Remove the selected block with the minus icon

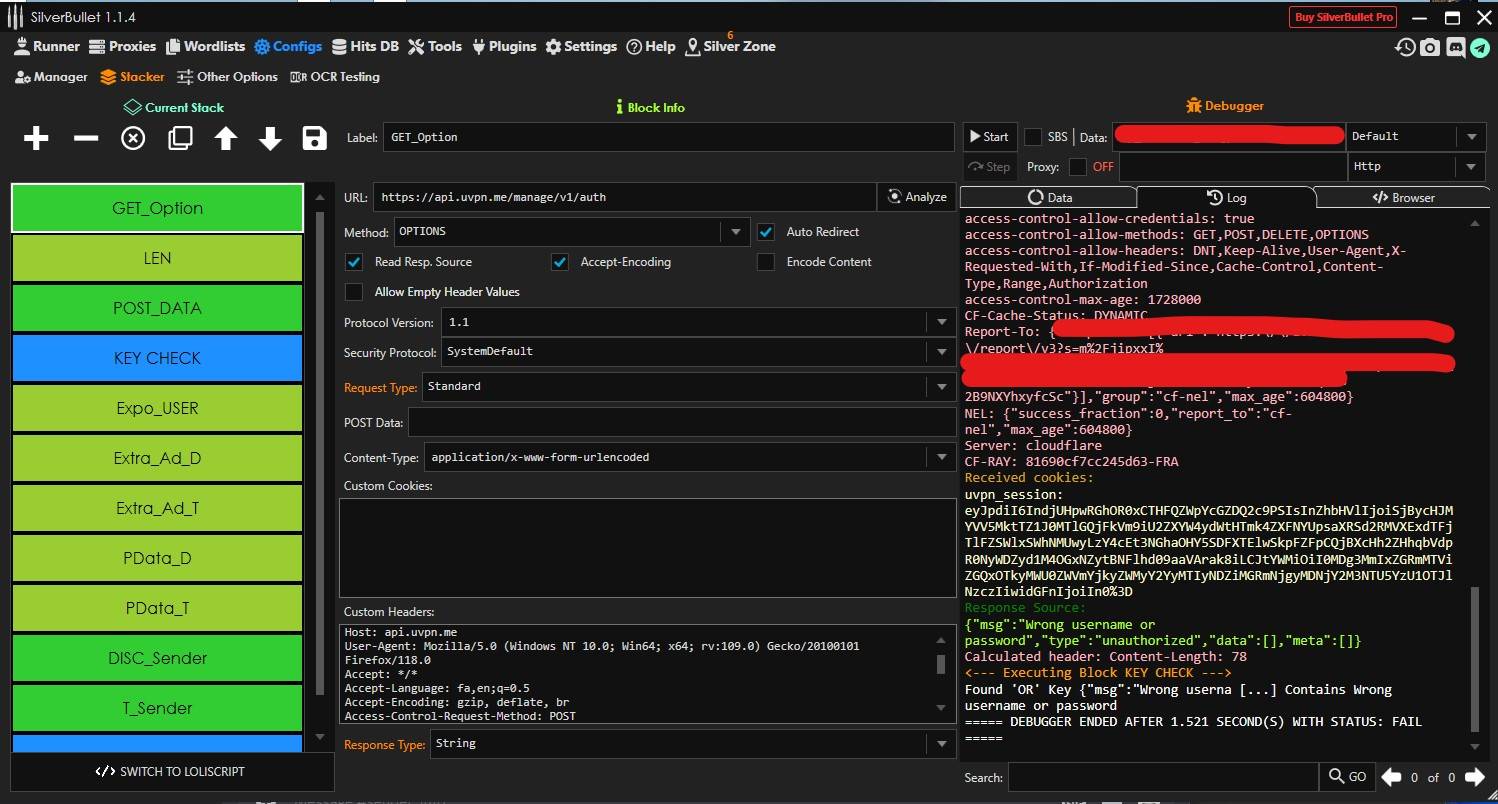click(x=86, y=138)
